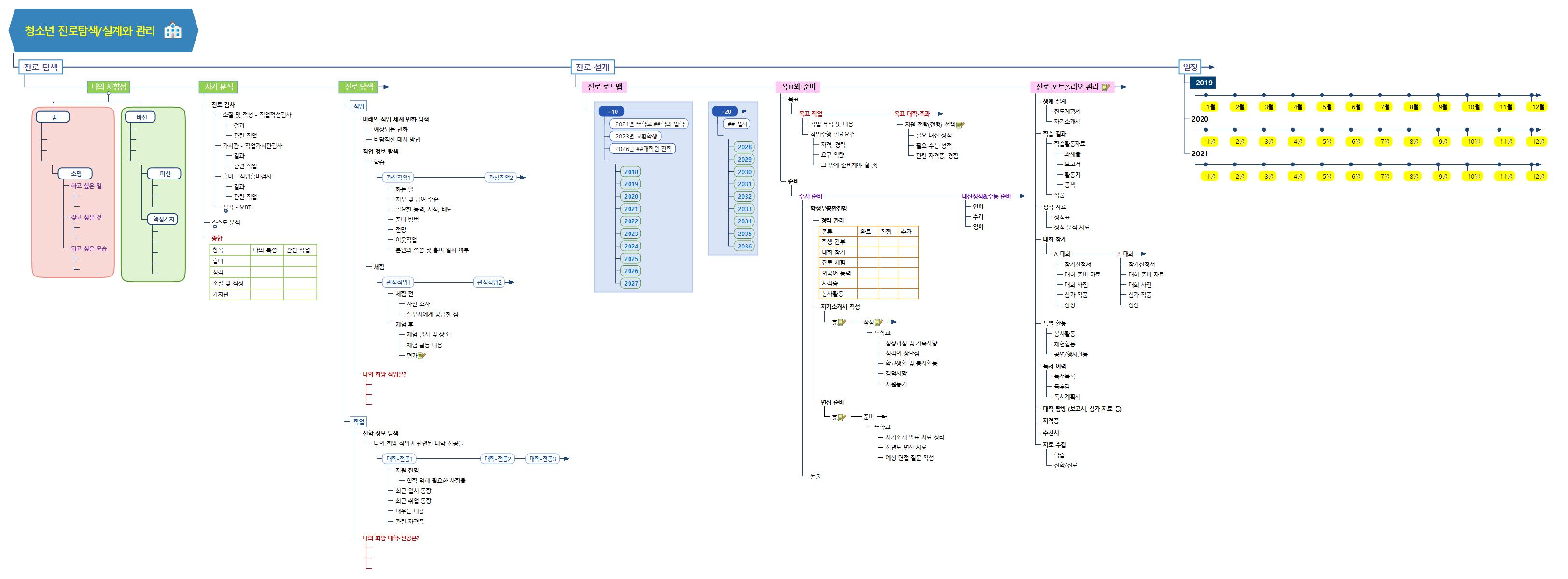
Task: Expand the arrow after 내신성적&수능 준비
Action: pyautogui.click(x=1021, y=196)
